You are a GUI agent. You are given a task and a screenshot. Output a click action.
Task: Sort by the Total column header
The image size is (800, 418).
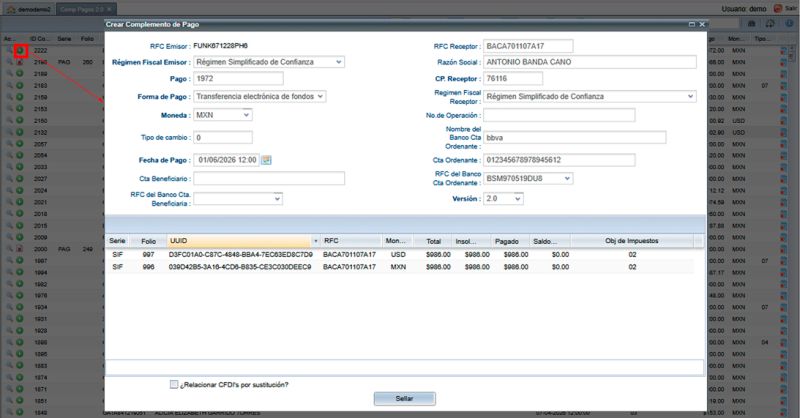tap(433, 241)
